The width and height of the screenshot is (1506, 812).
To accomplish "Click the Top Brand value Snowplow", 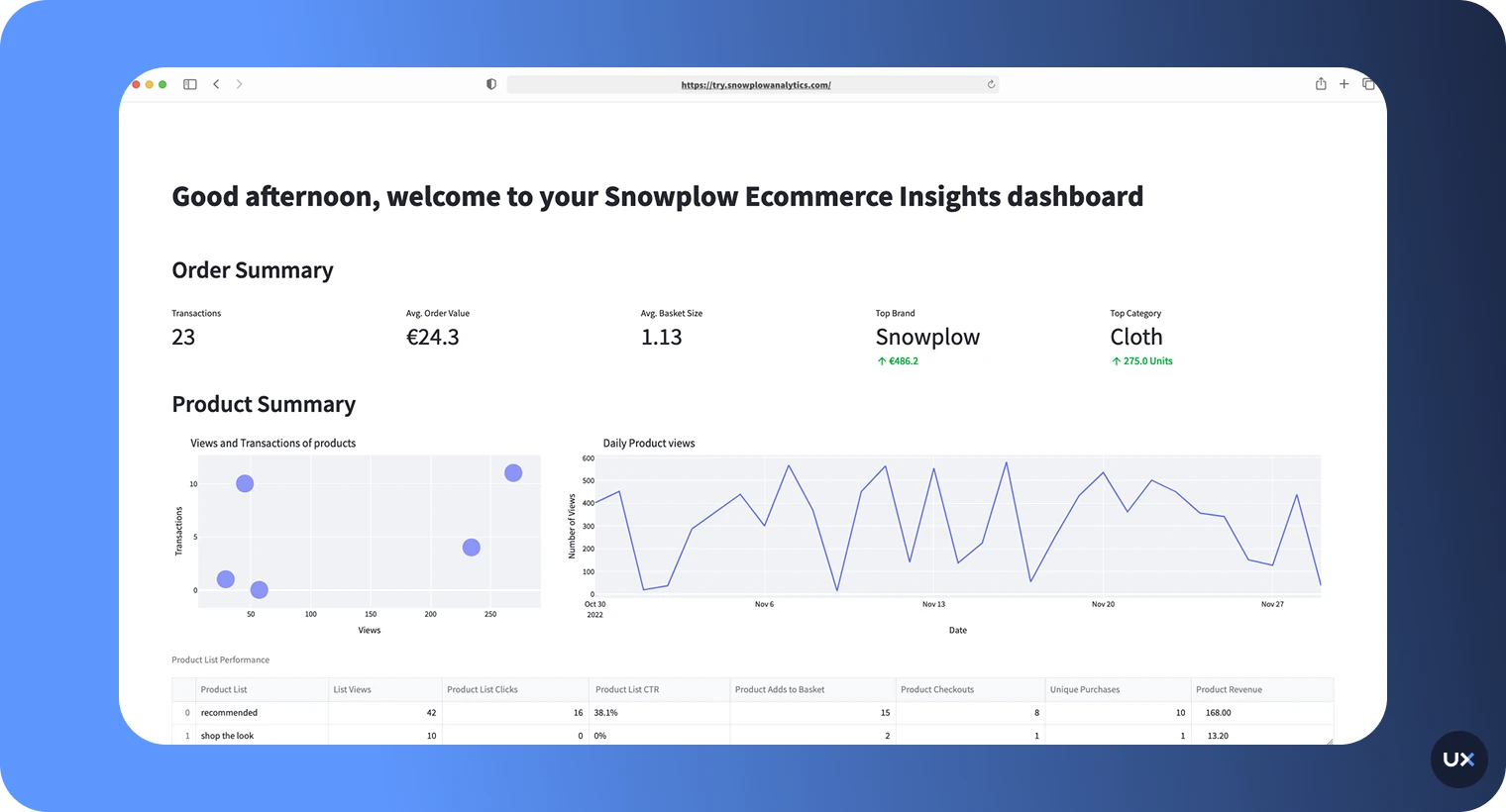I will click(927, 338).
